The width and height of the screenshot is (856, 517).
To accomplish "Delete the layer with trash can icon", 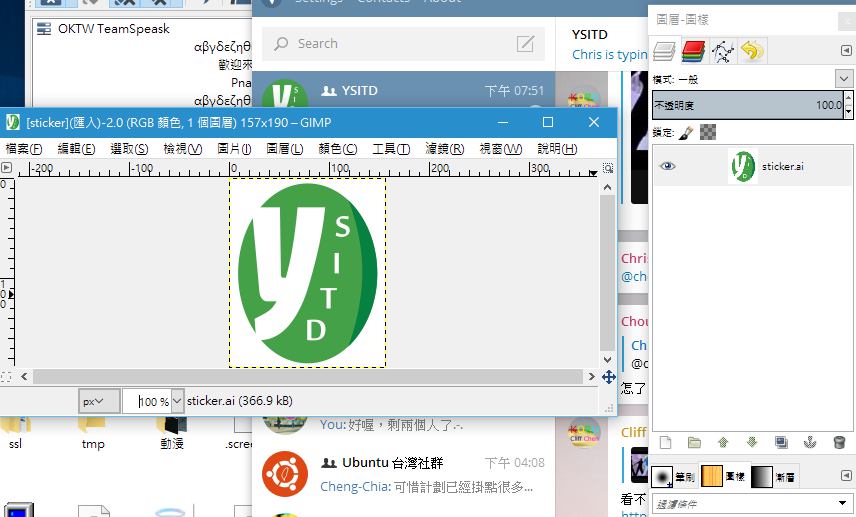I will [x=840, y=442].
